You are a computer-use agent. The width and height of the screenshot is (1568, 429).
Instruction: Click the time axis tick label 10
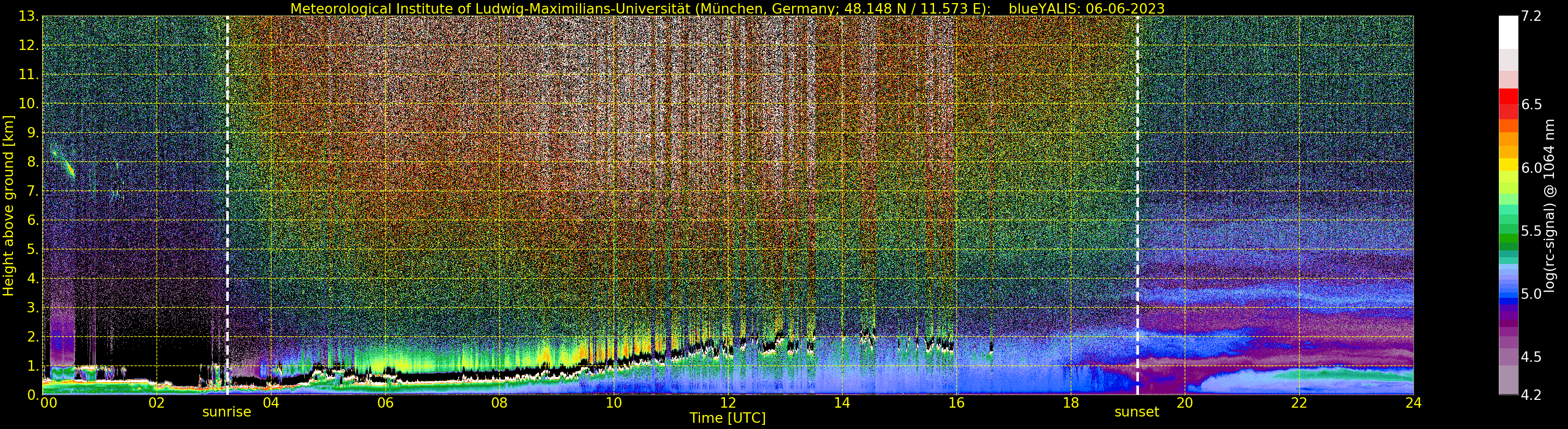tap(614, 403)
